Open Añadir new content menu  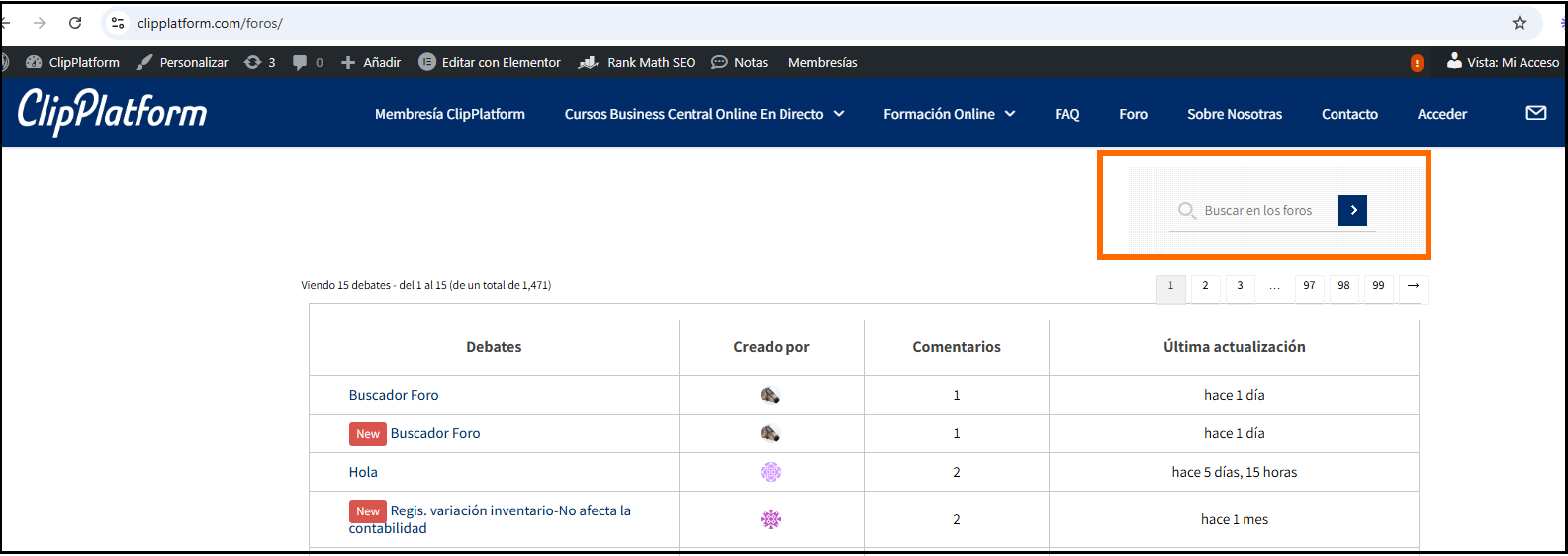[x=371, y=62]
